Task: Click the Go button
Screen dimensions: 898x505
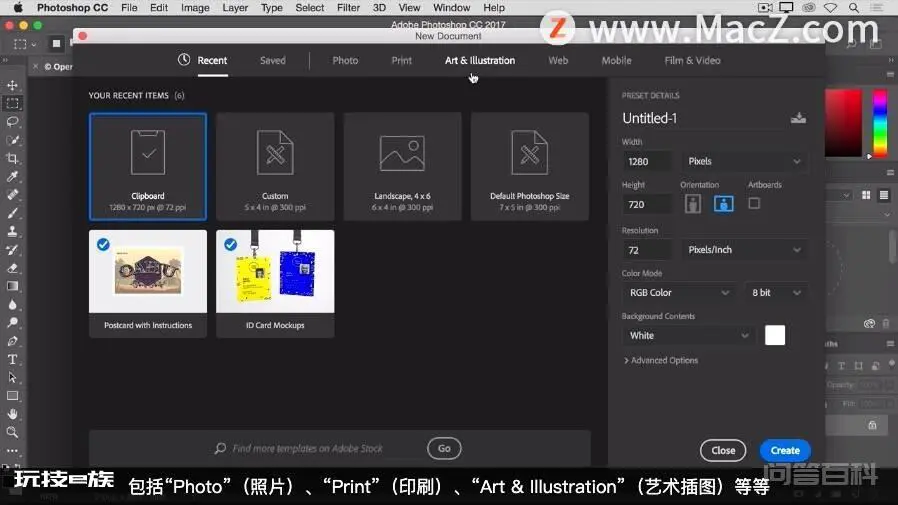Action: [444, 448]
